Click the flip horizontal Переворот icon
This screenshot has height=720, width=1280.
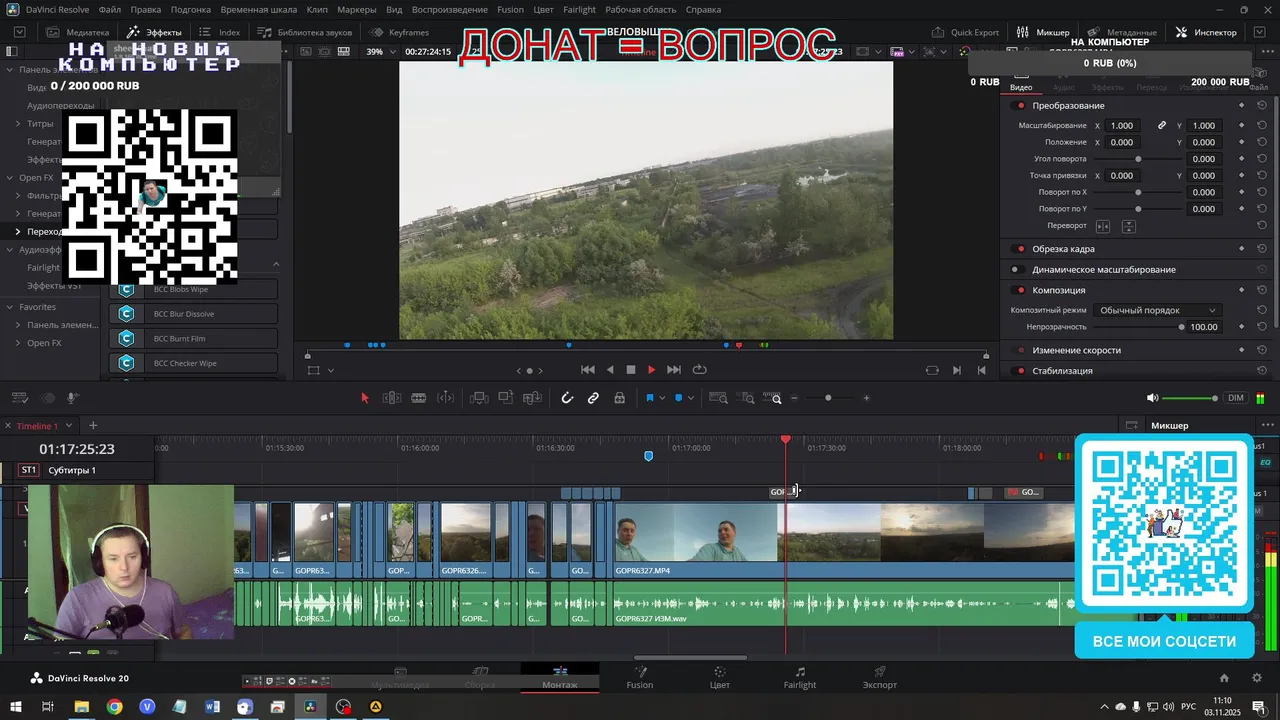(1103, 226)
